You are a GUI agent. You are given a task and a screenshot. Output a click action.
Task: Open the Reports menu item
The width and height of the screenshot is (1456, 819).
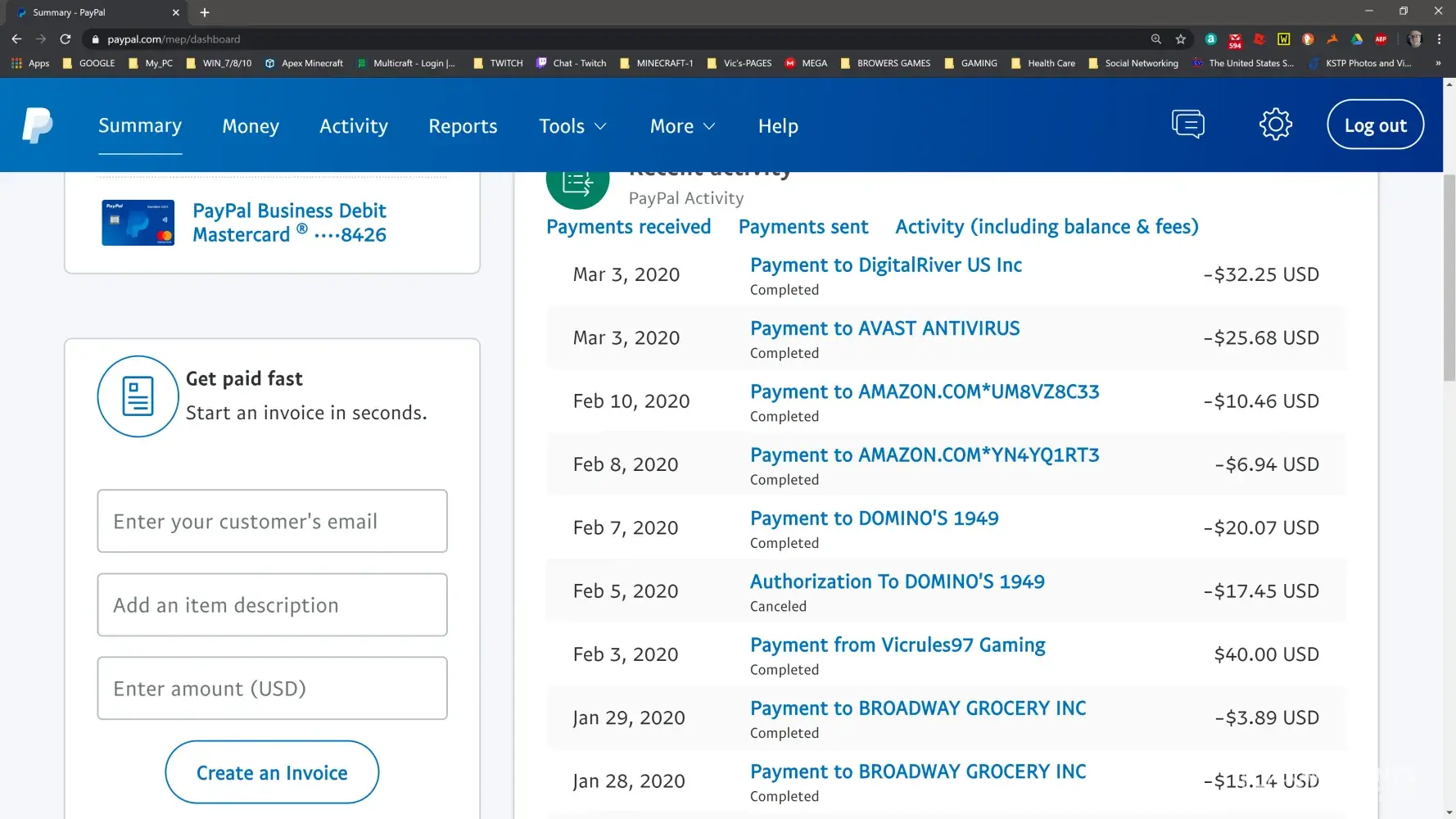pyautogui.click(x=463, y=126)
